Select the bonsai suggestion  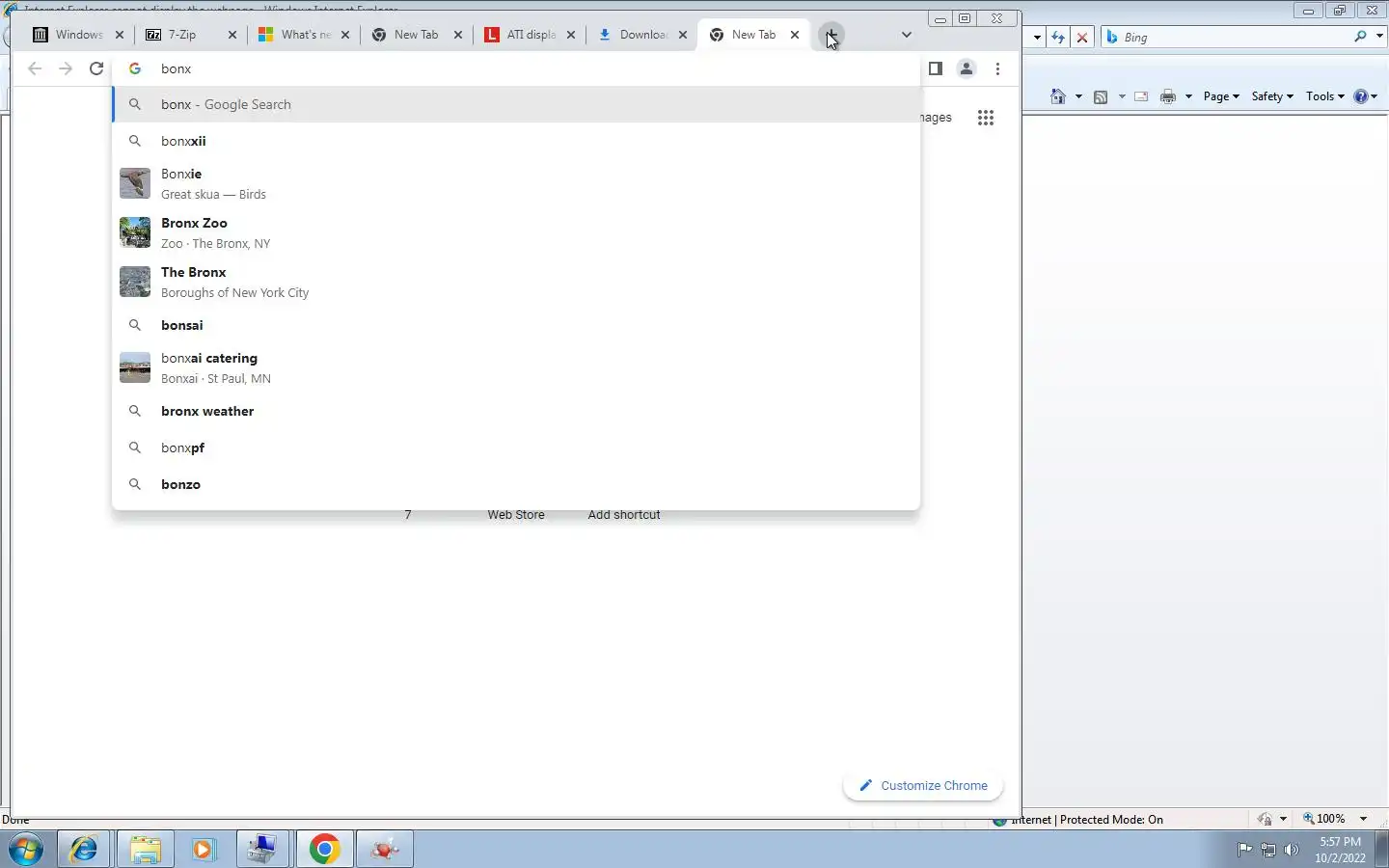click(516, 325)
